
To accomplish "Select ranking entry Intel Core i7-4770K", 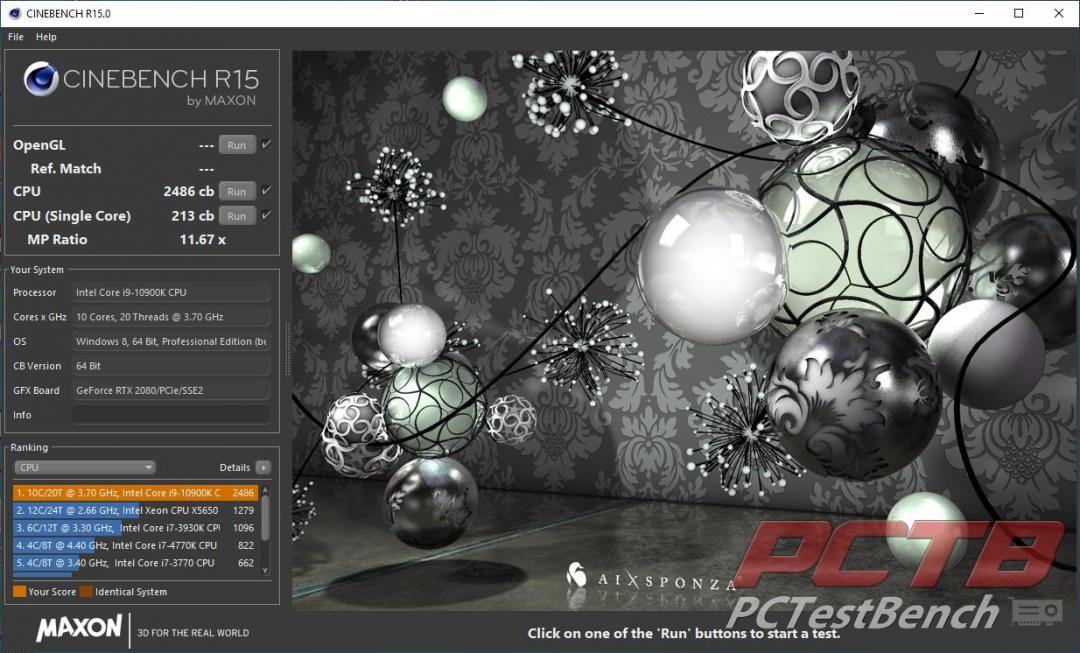I will [135, 545].
